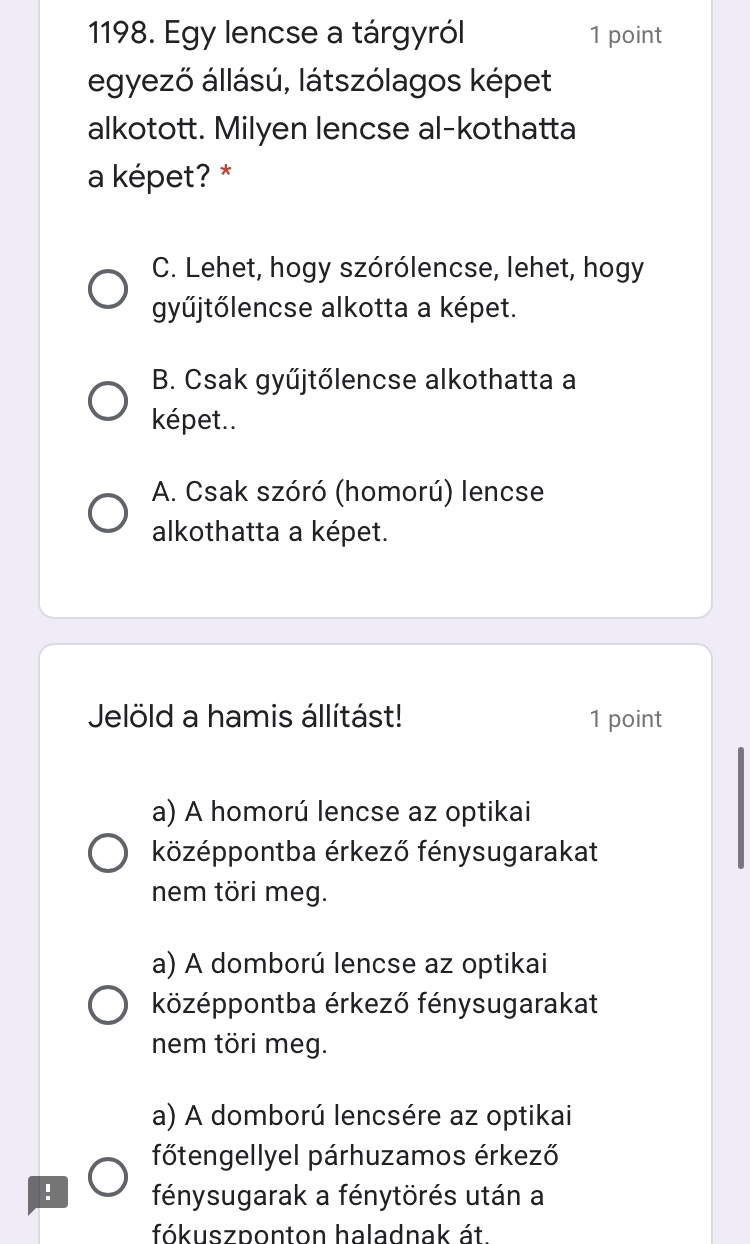Screen dimensions: 750x1244
Task: Click the question title "1198. Egy lencse a tárgyról"
Action: [276, 34]
